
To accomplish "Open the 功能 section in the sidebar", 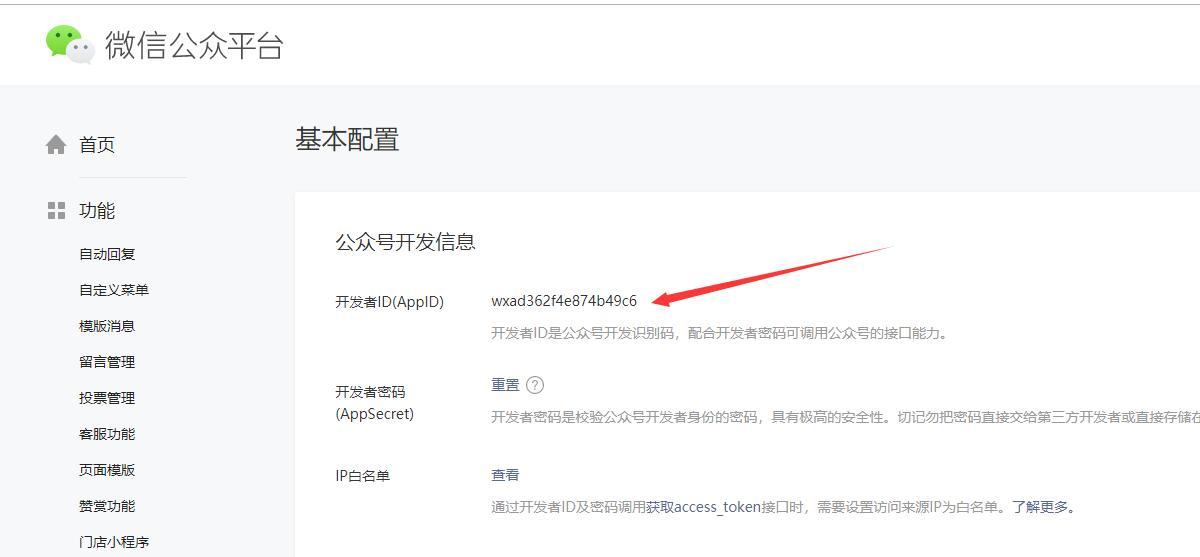I will click(97, 211).
